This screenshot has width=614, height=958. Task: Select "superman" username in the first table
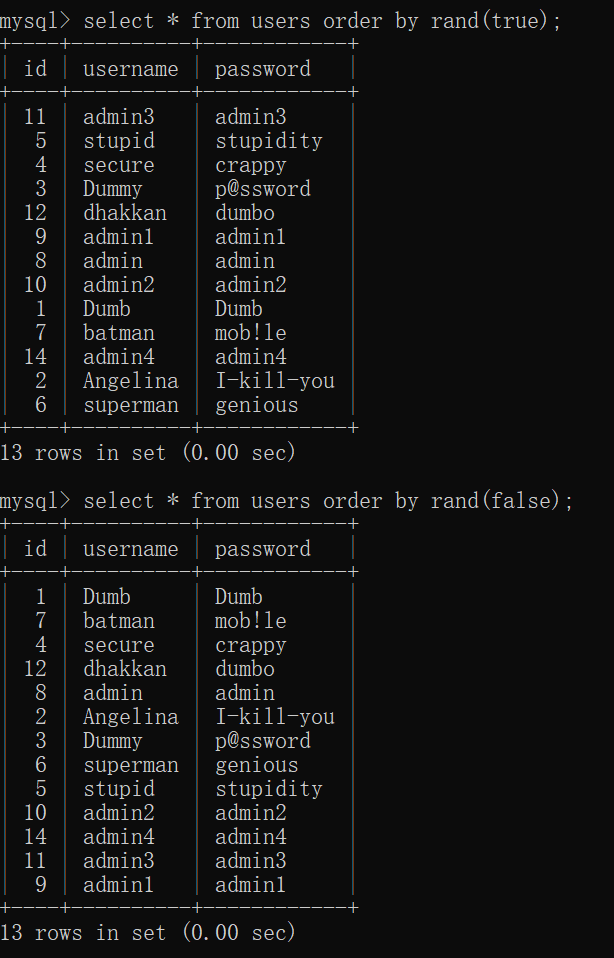point(131,405)
